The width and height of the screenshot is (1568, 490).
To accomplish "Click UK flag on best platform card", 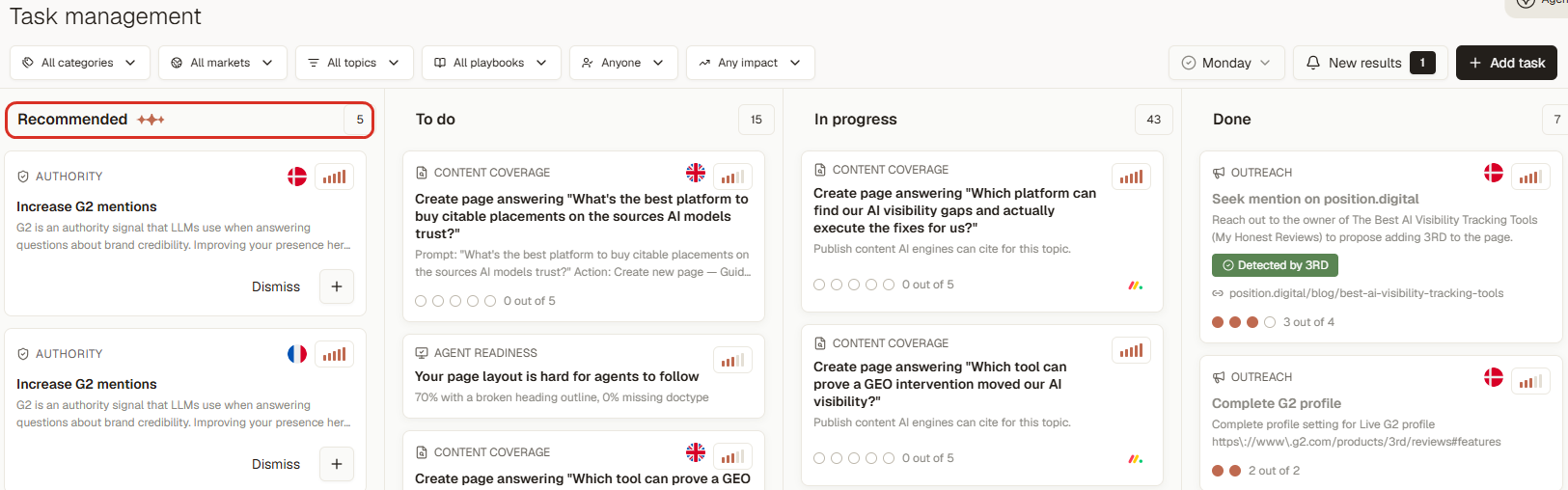I will point(696,173).
